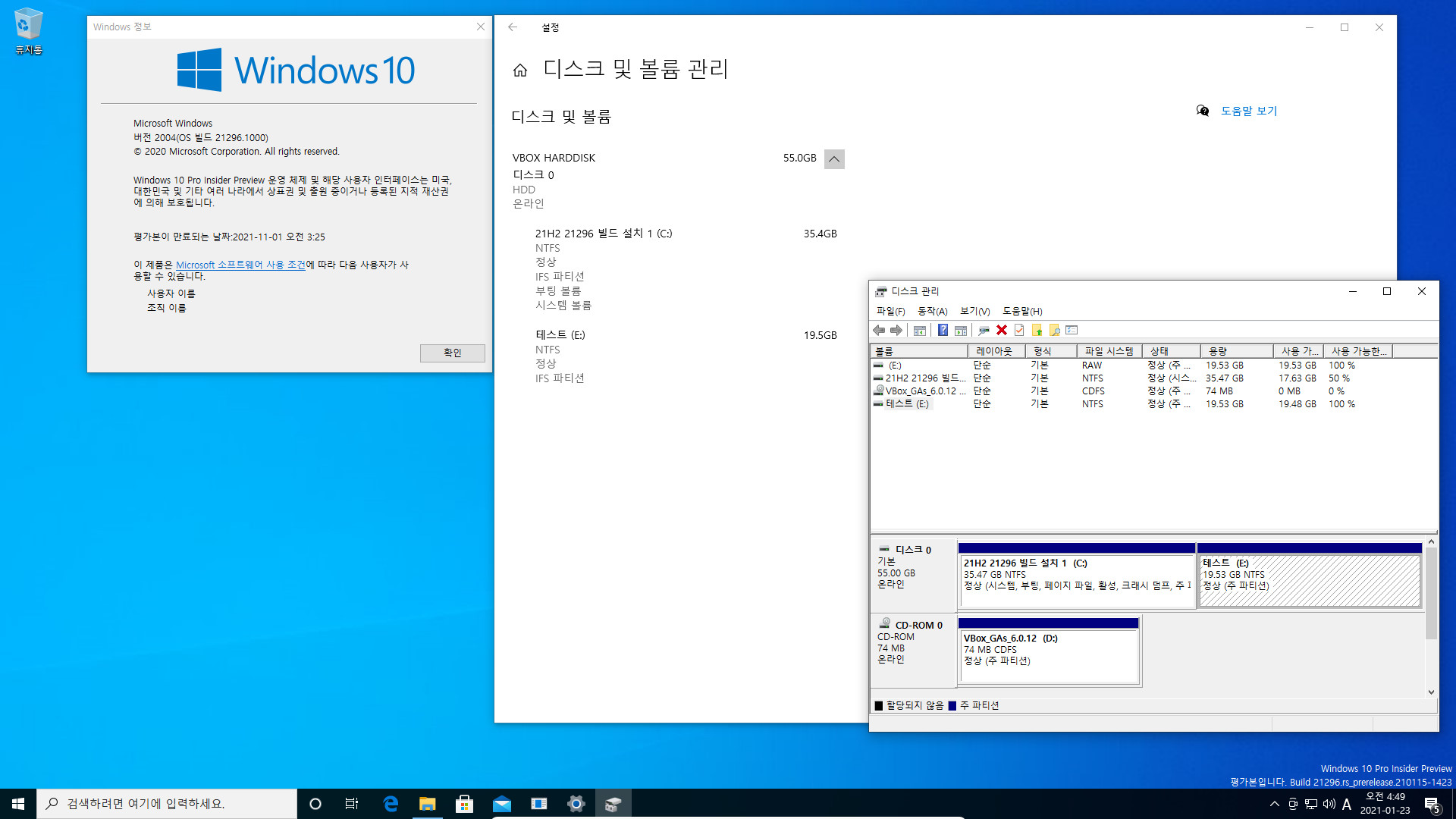The width and height of the screenshot is (1456, 819).
Task: Open the 동작(A) menu
Action: point(933,312)
